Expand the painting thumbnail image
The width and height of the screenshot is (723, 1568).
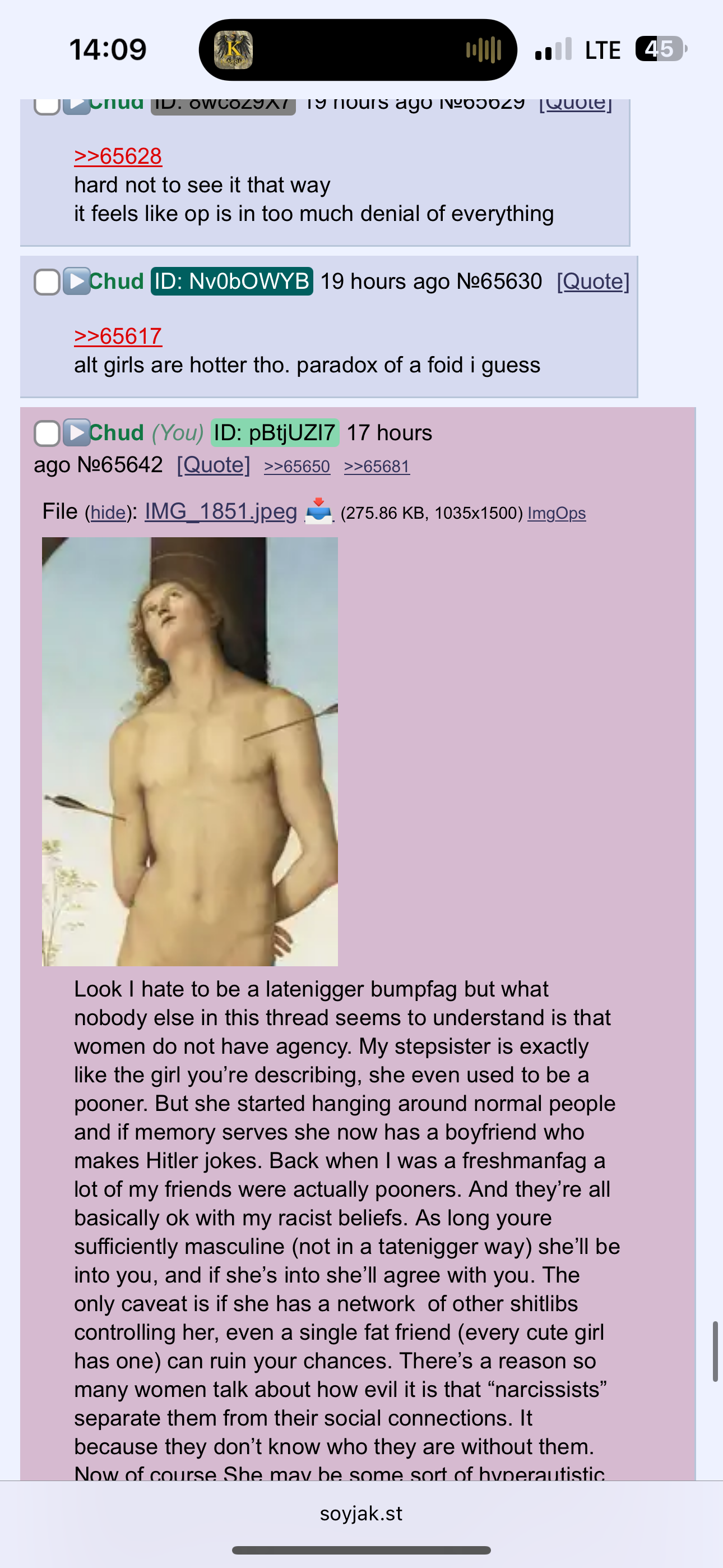(190, 751)
